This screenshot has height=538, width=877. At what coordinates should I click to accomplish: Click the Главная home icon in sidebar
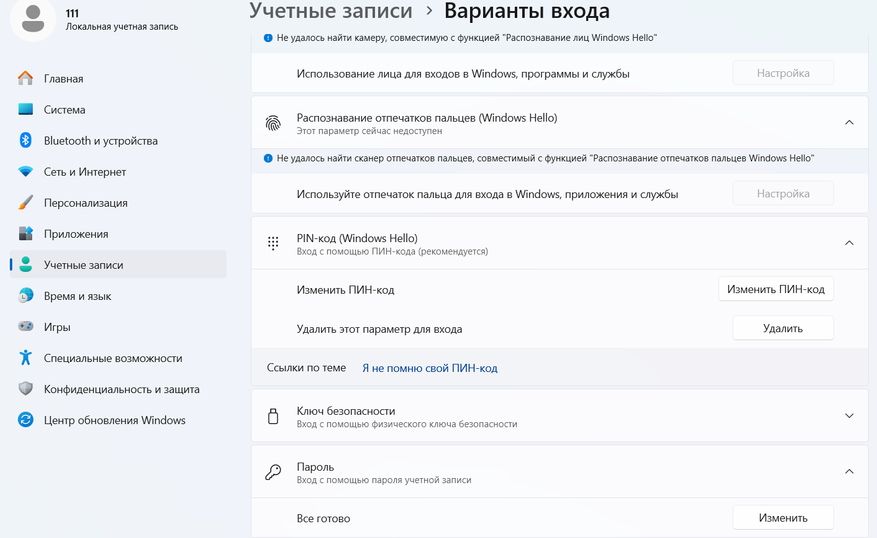26,79
